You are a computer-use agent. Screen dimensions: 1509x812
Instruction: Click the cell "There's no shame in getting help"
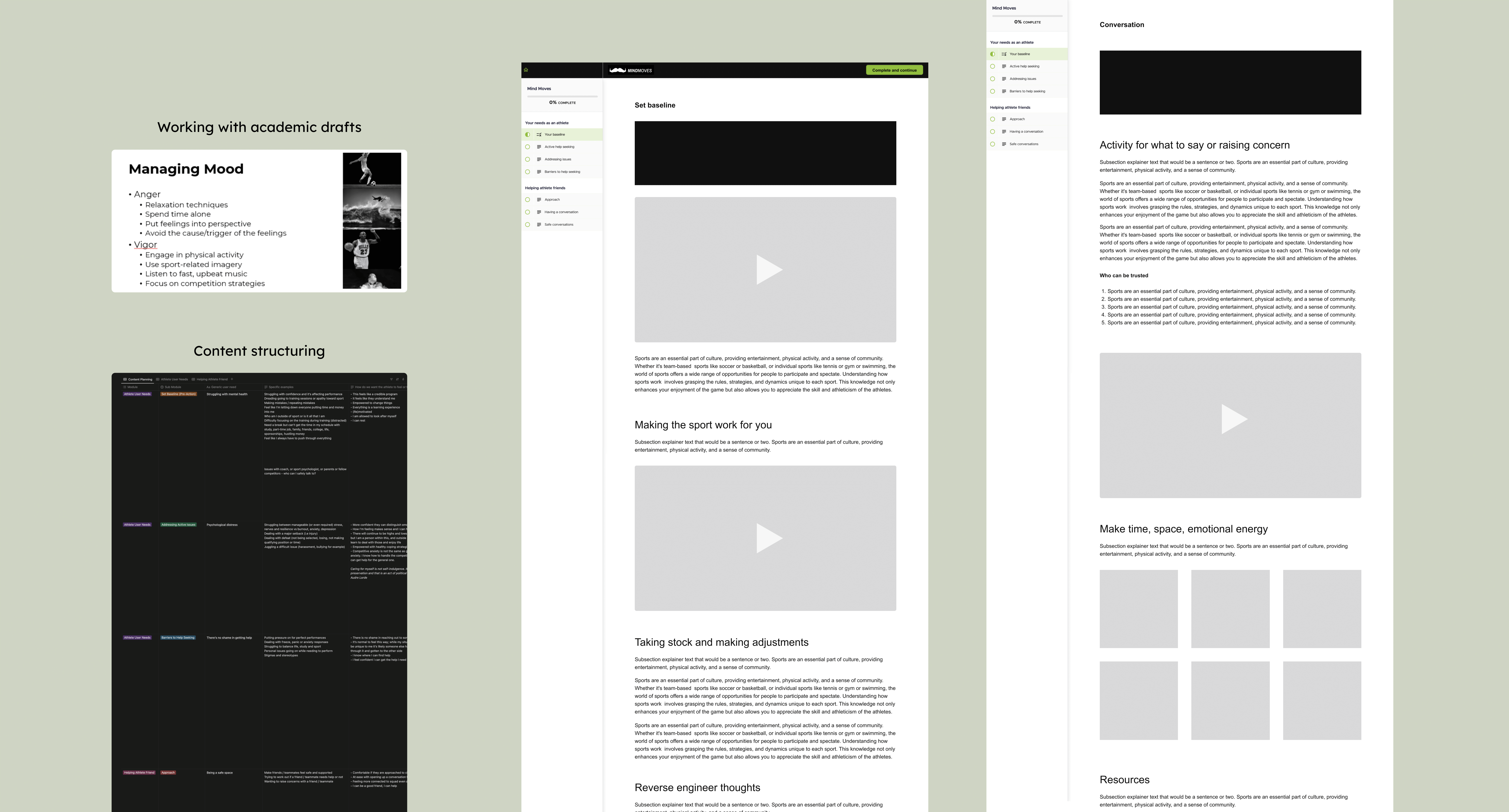point(229,637)
